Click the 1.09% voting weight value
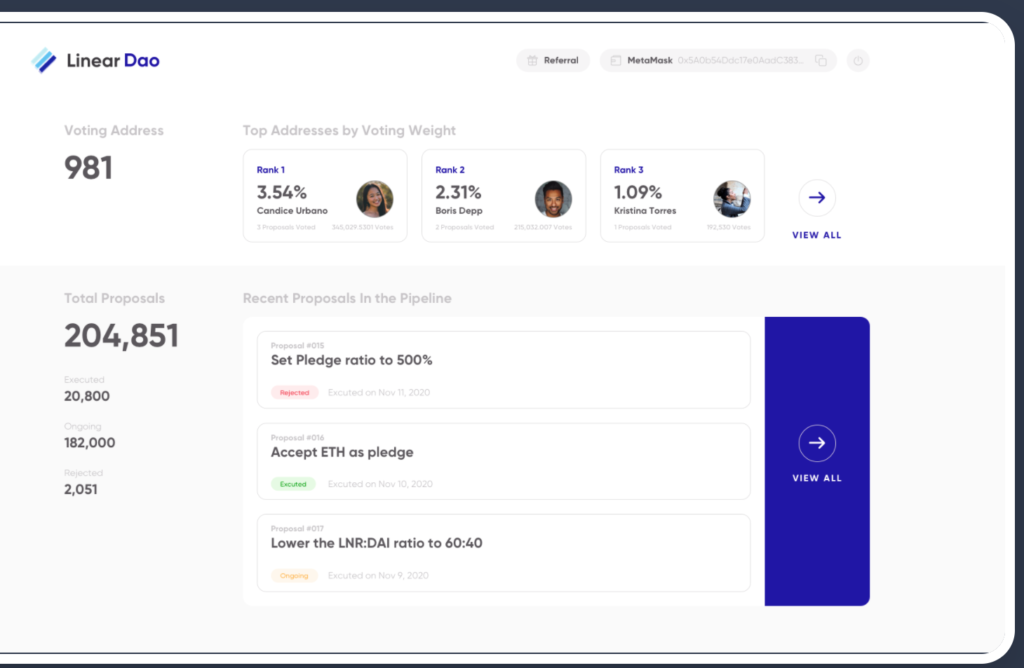This screenshot has height=668, width=1024. click(x=638, y=193)
